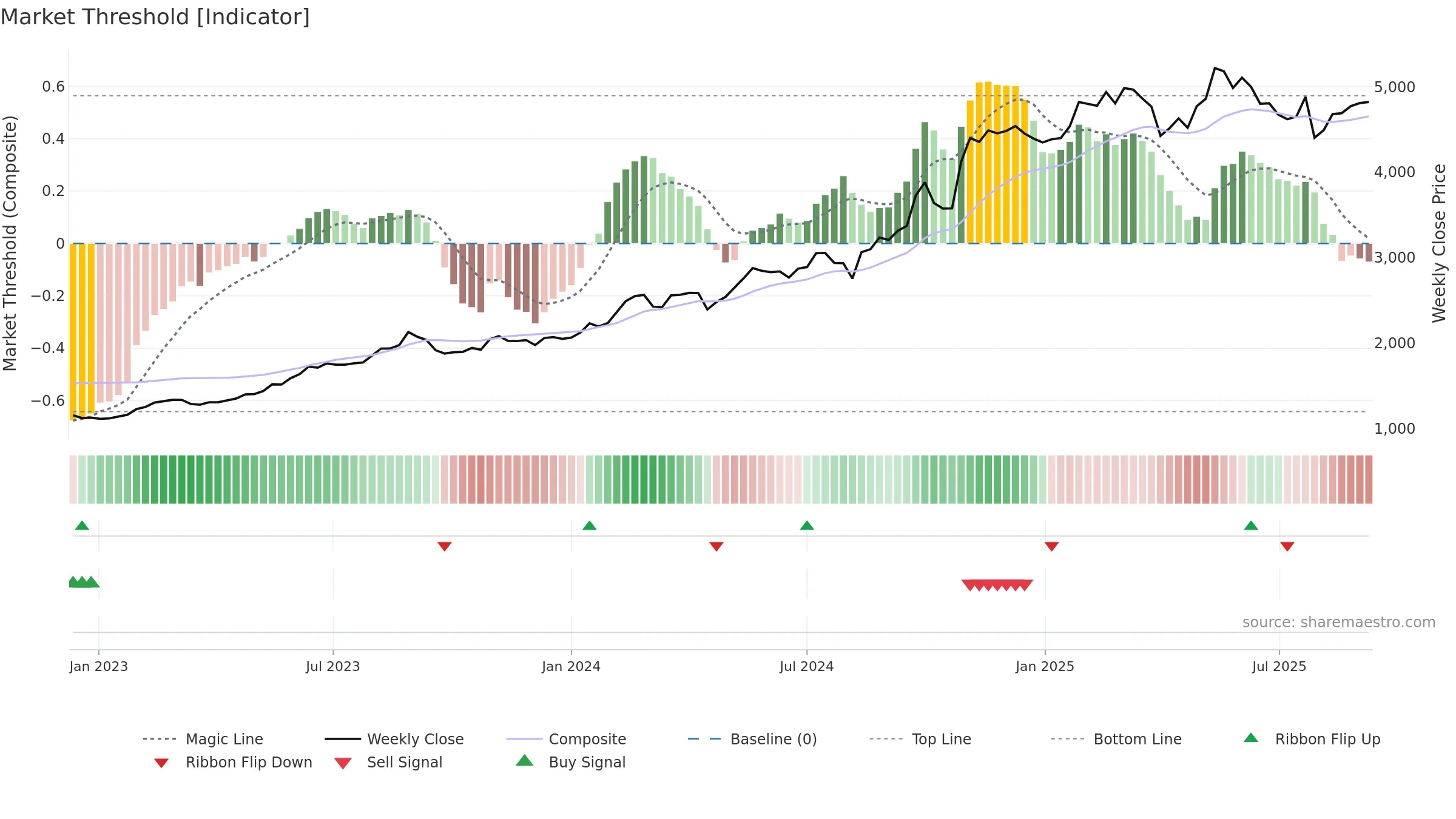Image resolution: width=1456 pixels, height=819 pixels.
Task: Click the cluster of green Buy Signal markers near Jan 2023
Action: pos(83,582)
